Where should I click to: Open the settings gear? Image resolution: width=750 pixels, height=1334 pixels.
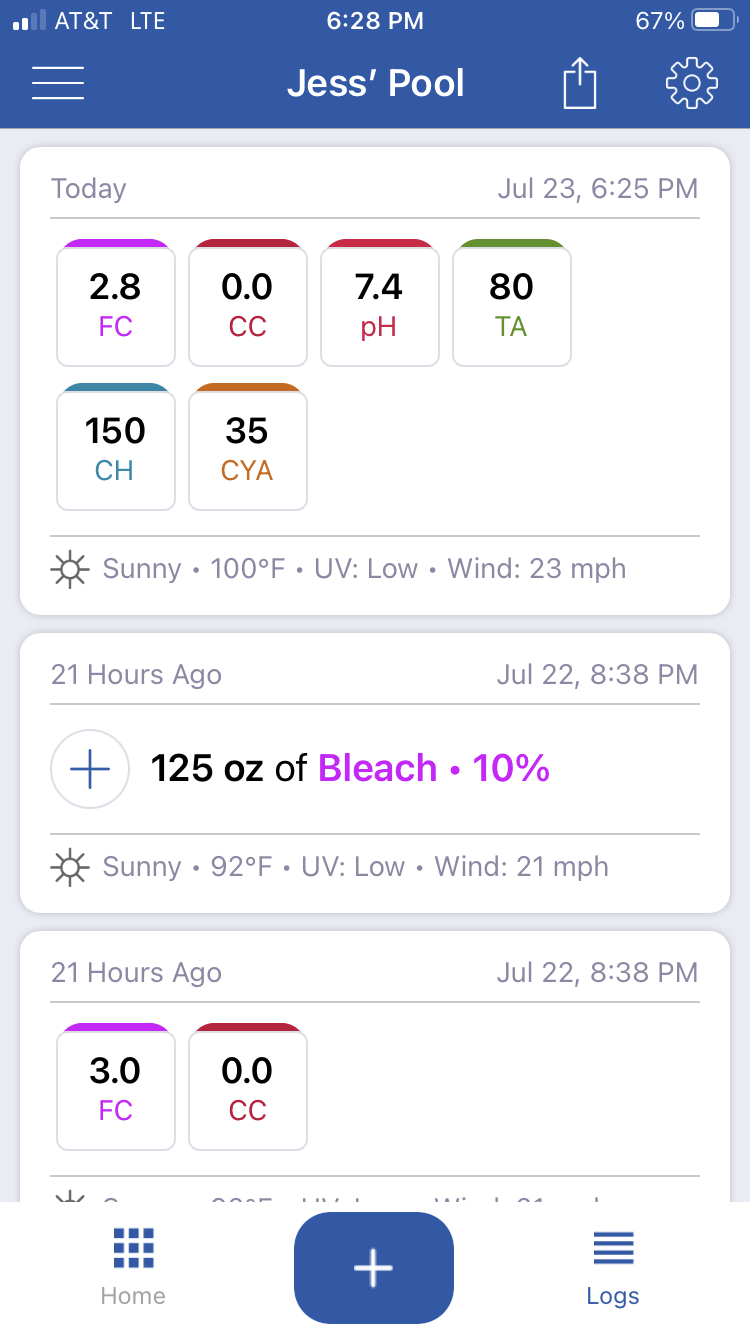(x=692, y=83)
